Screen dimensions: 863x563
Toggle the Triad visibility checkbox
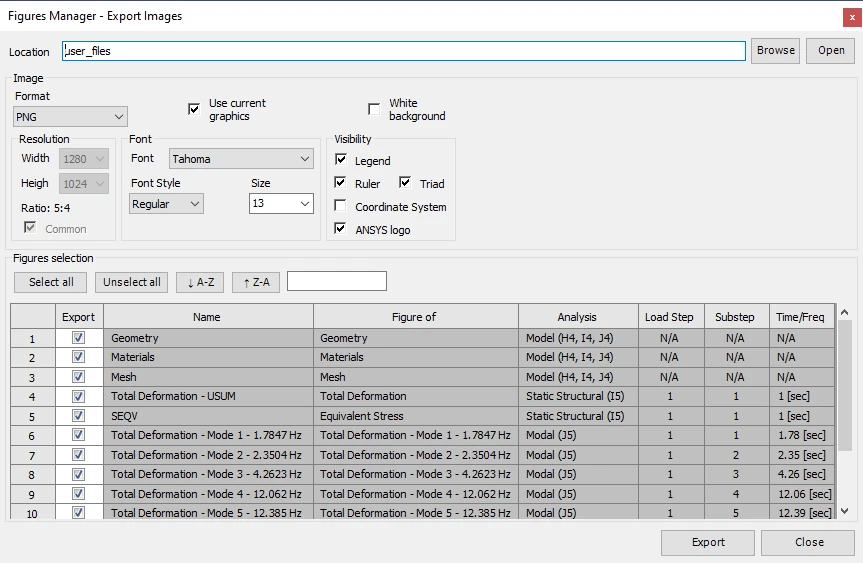click(405, 182)
